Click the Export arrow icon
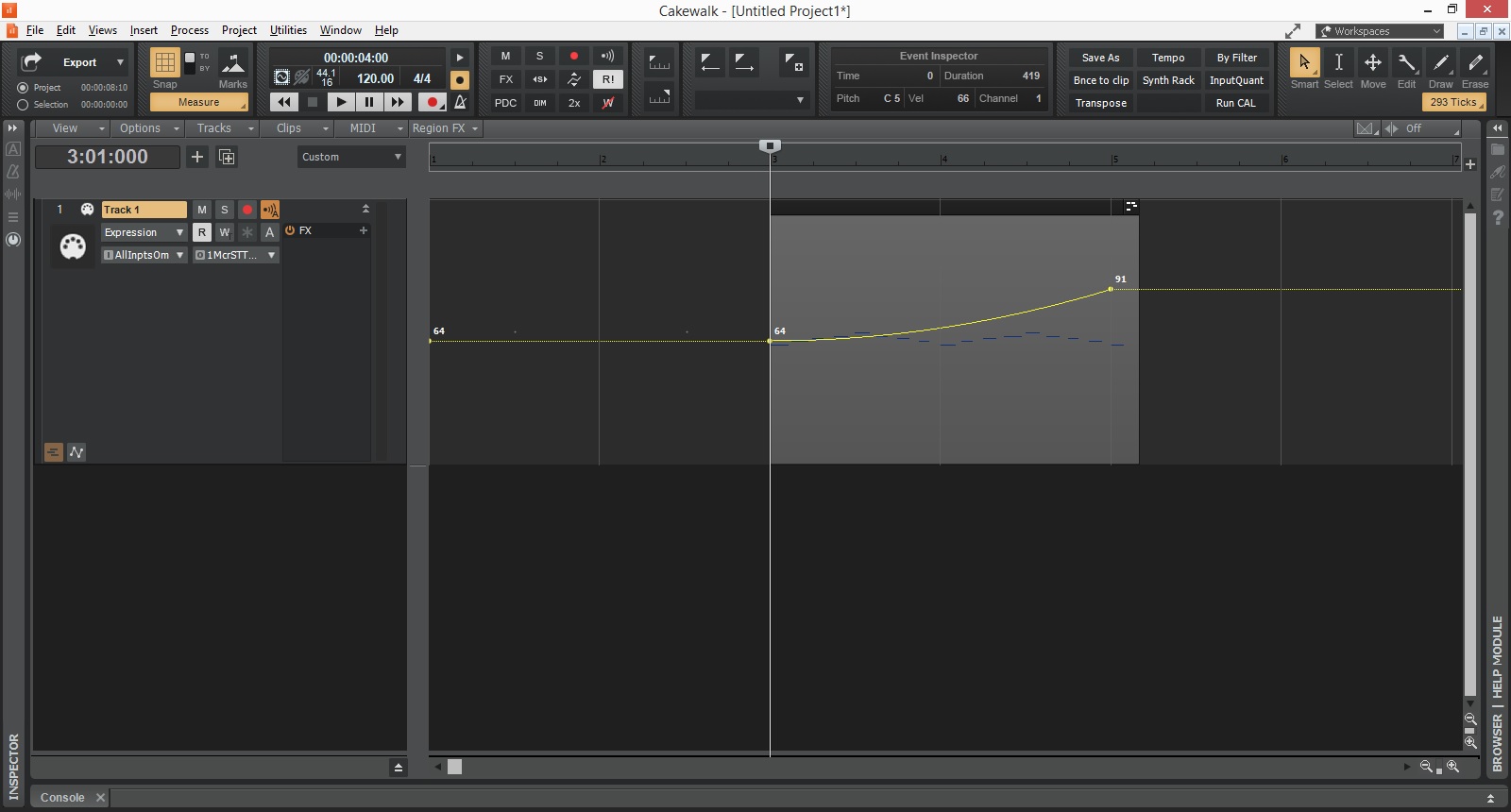This screenshot has width=1511, height=812. tap(31, 61)
